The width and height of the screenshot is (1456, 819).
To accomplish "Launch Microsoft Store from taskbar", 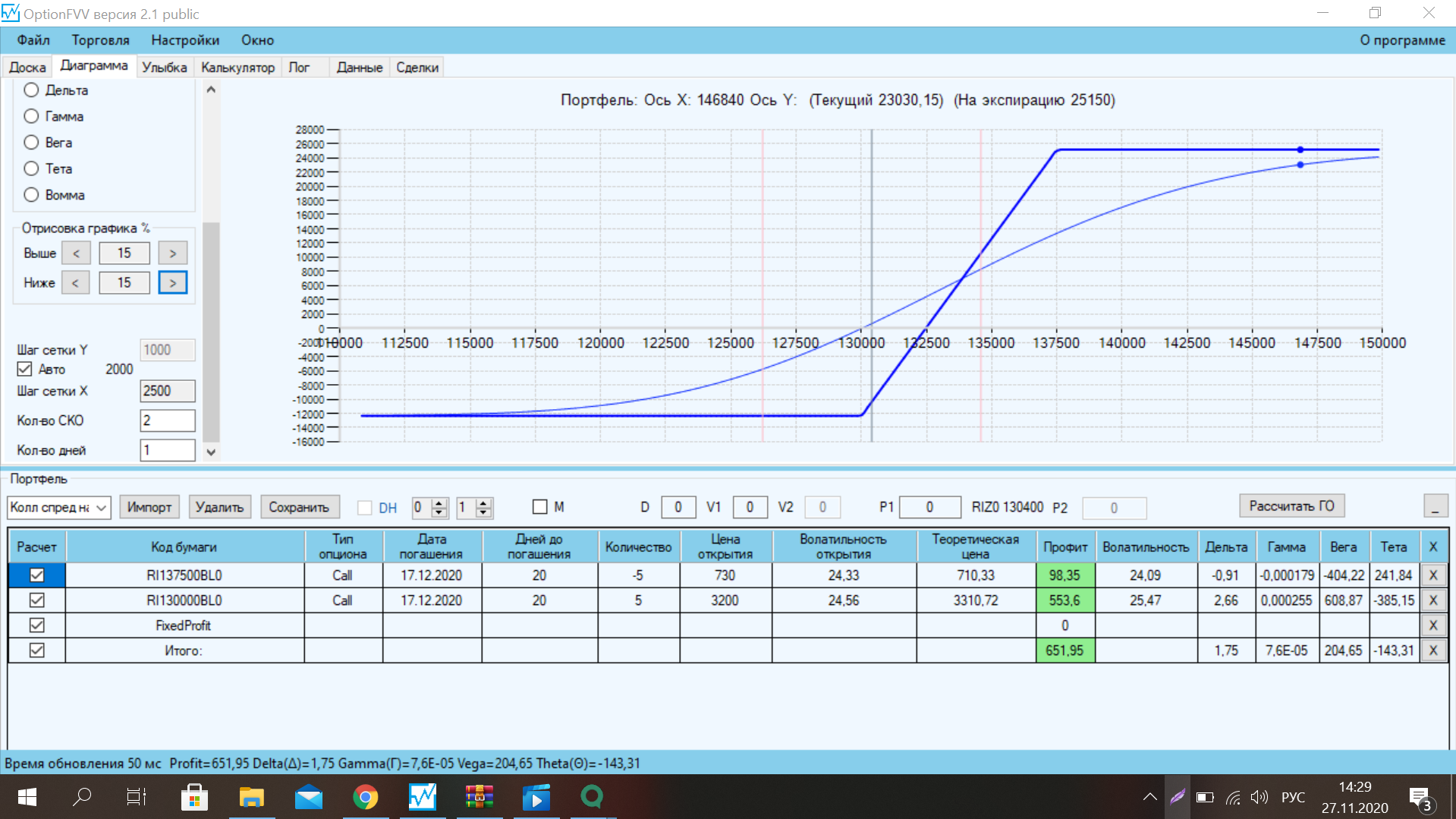I will (194, 797).
